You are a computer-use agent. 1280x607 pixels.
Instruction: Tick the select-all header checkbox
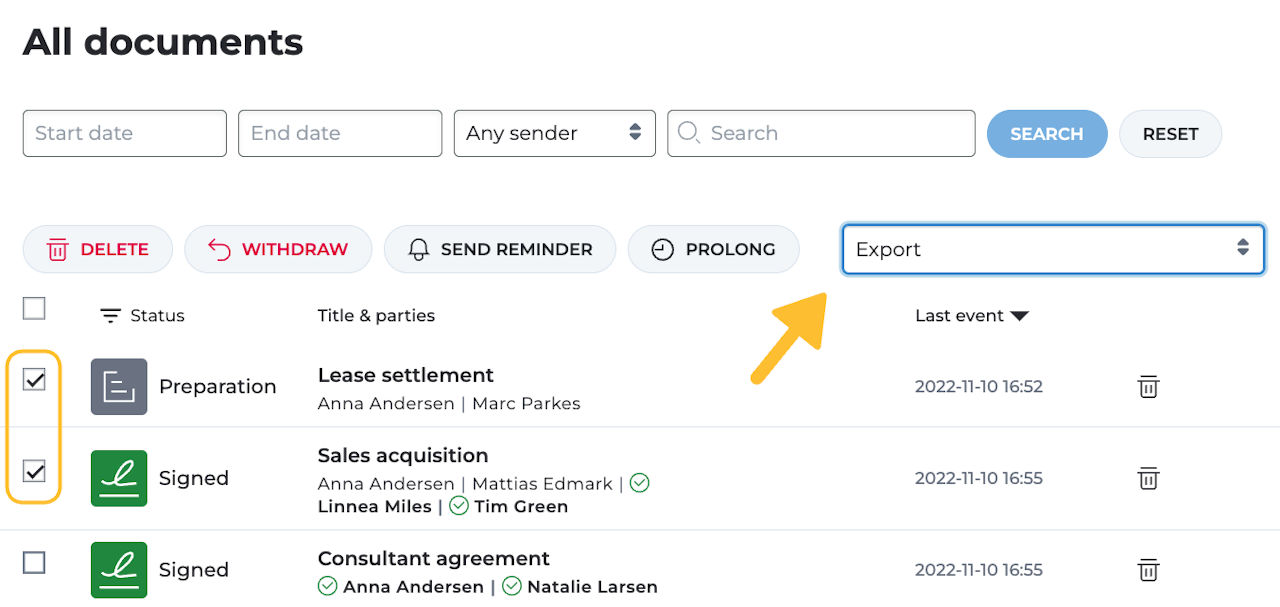pyautogui.click(x=34, y=308)
